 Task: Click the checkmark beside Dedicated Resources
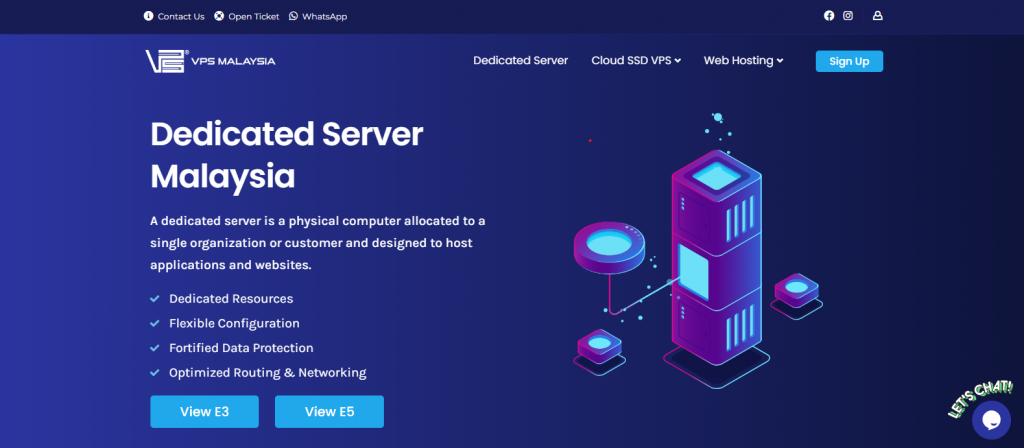coord(155,298)
